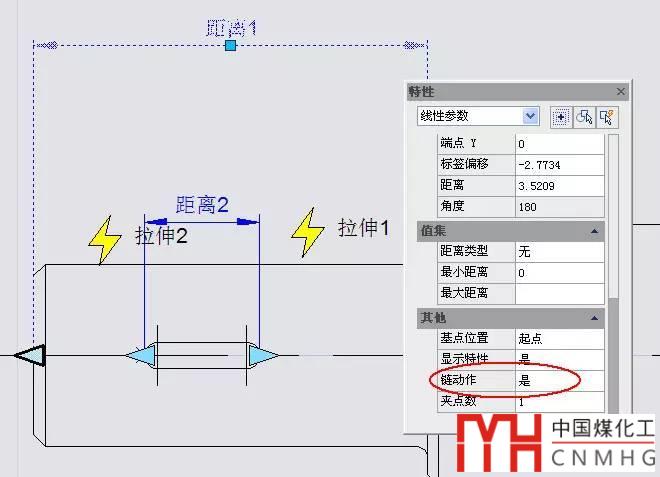Collapse the 值集 section
660x477 pixels.
594,231
